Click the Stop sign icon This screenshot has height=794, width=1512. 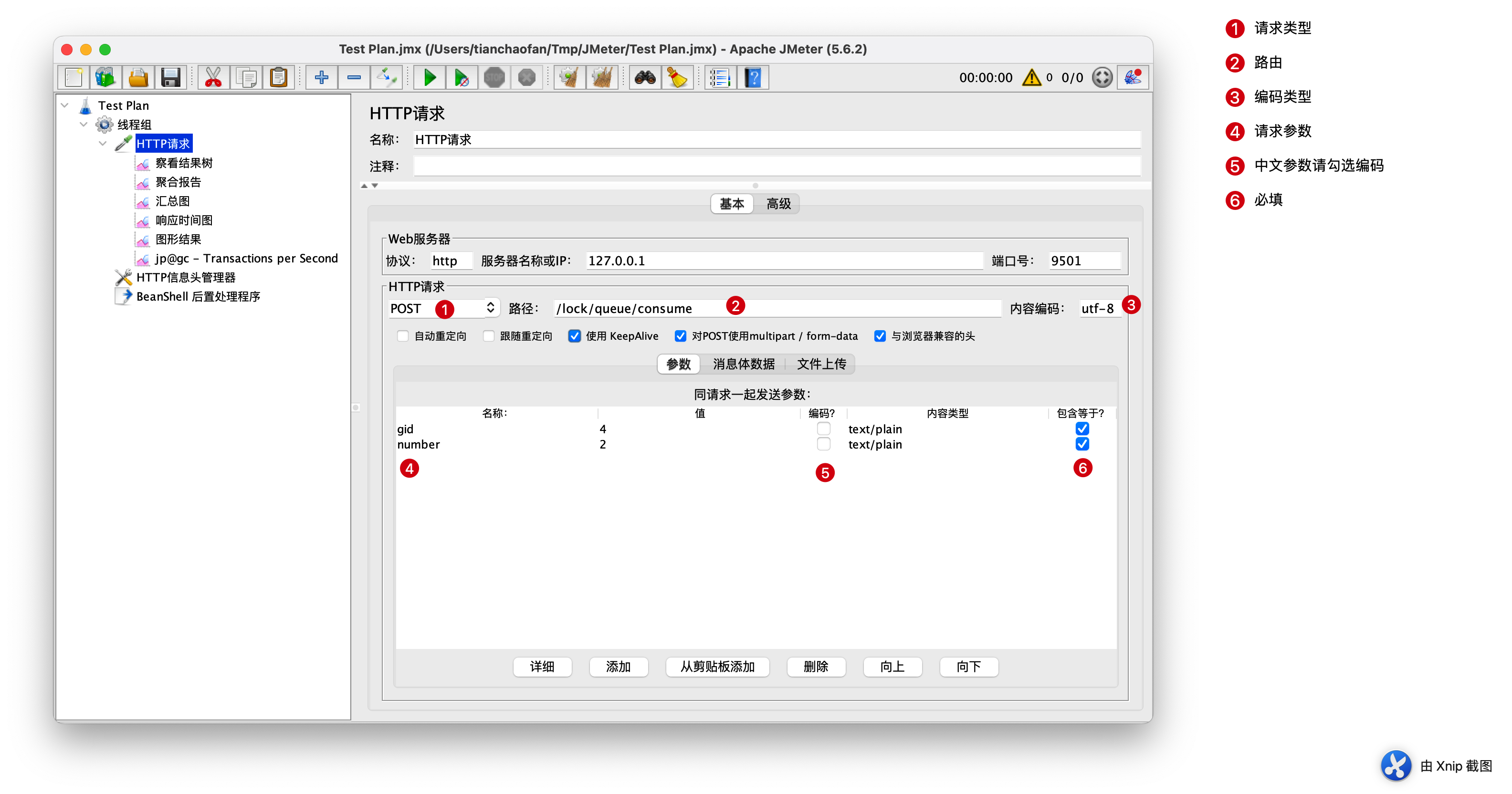point(494,77)
